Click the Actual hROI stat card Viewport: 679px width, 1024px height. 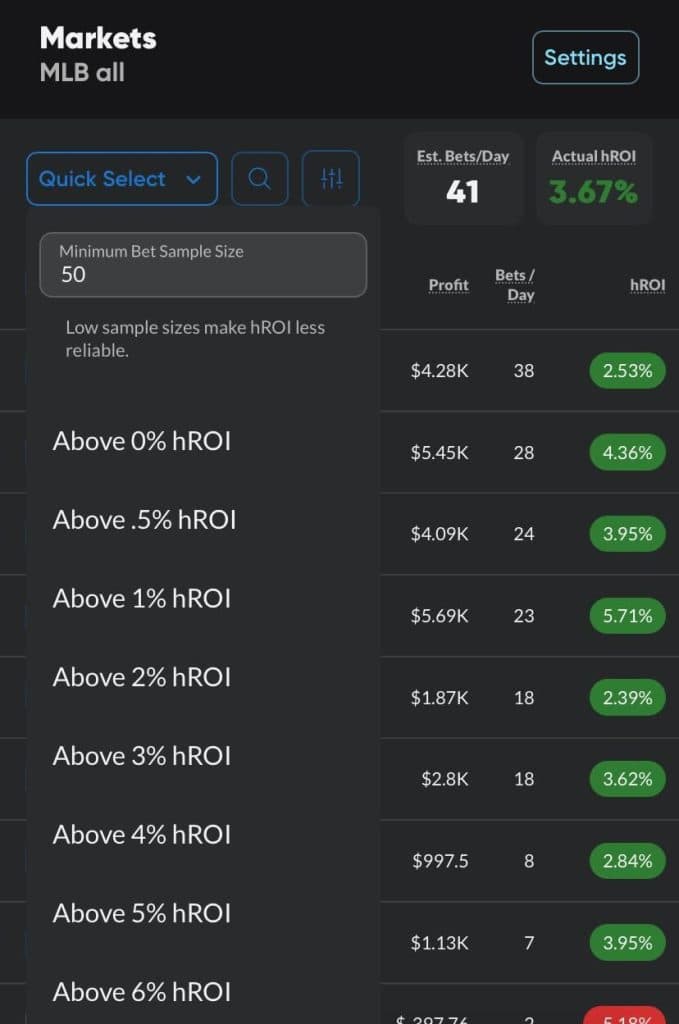[594, 177]
